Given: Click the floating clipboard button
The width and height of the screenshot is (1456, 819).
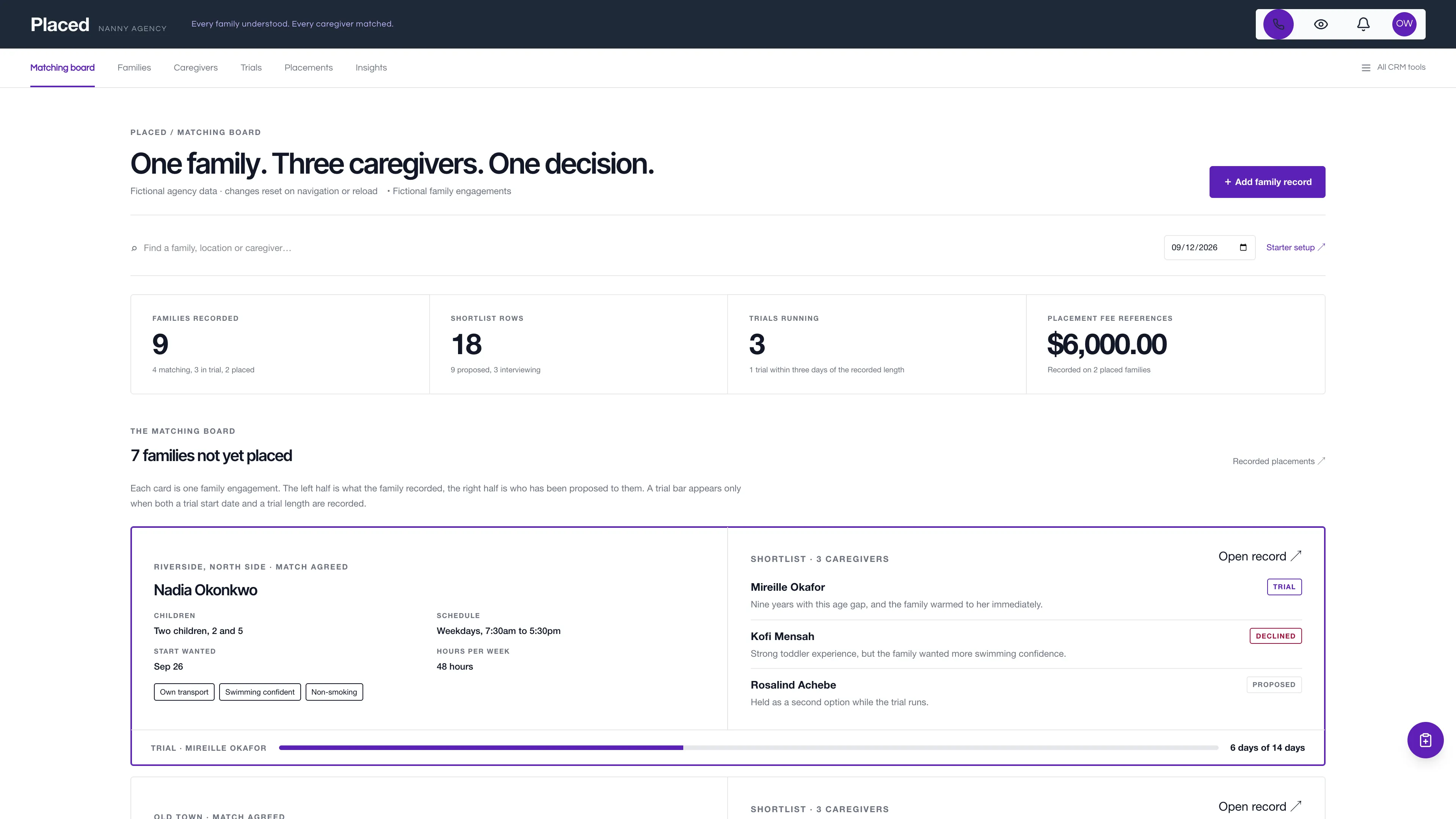Looking at the screenshot, I should tap(1425, 740).
